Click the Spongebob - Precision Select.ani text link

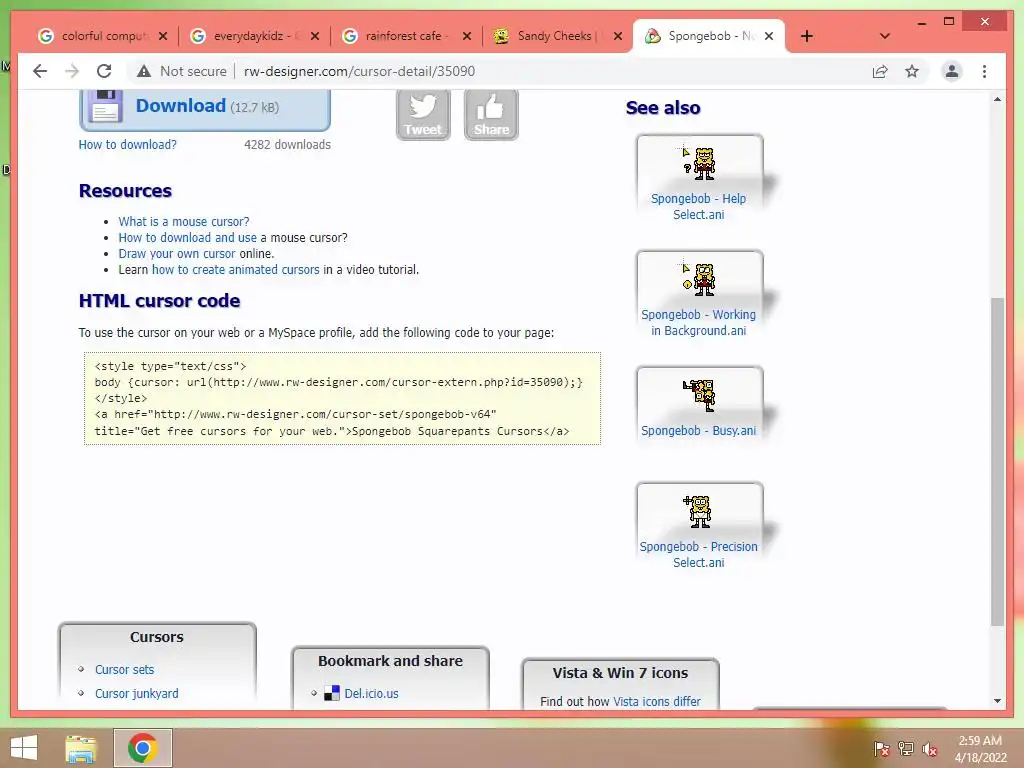click(x=698, y=554)
